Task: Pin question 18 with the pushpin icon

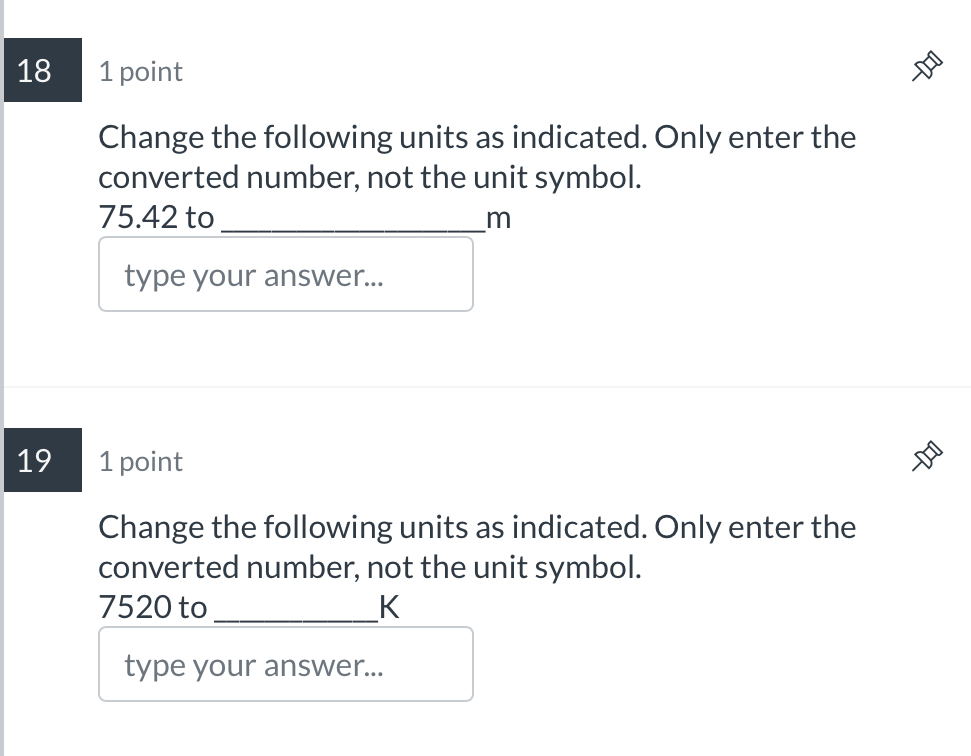Action: tap(927, 67)
